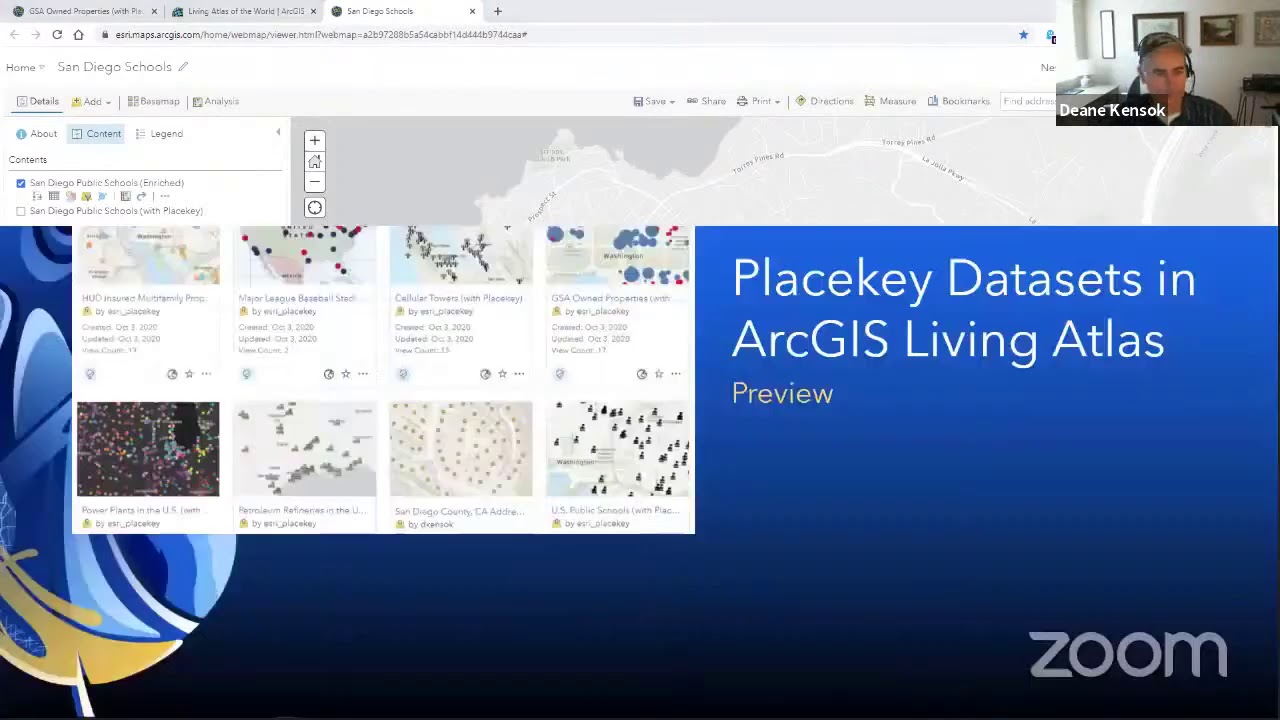Viewport: 1280px width, 720px height.
Task: Find my location on the map
Action: tap(314, 208)
